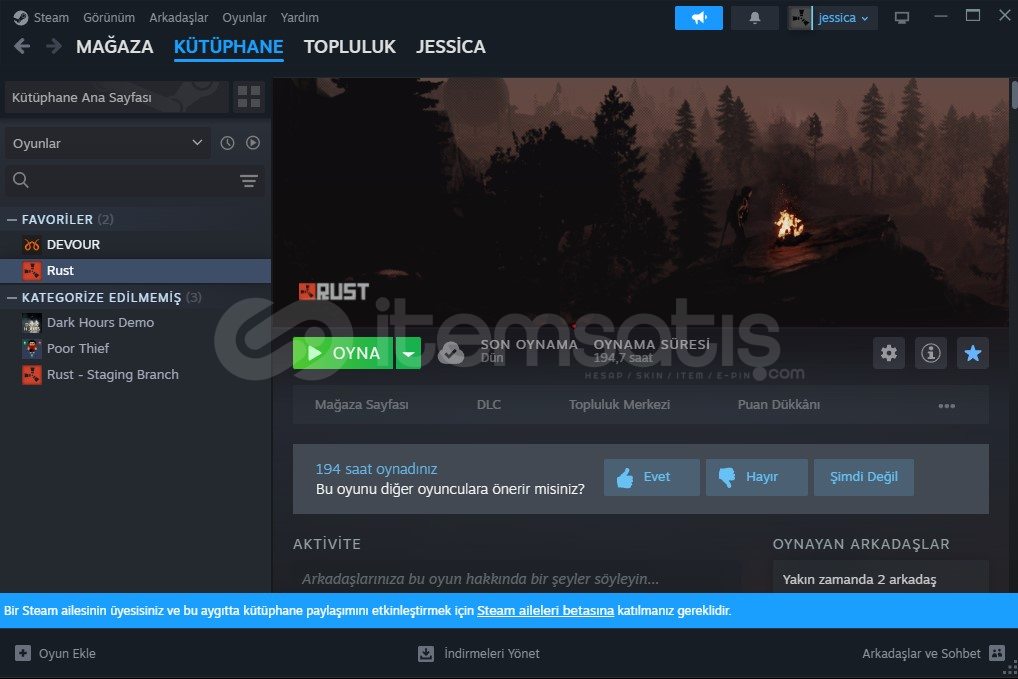The width and height of the screenshot is (1018, 679).
Task: Open the Oyunlar category dropdown
Action: [107, 143]
